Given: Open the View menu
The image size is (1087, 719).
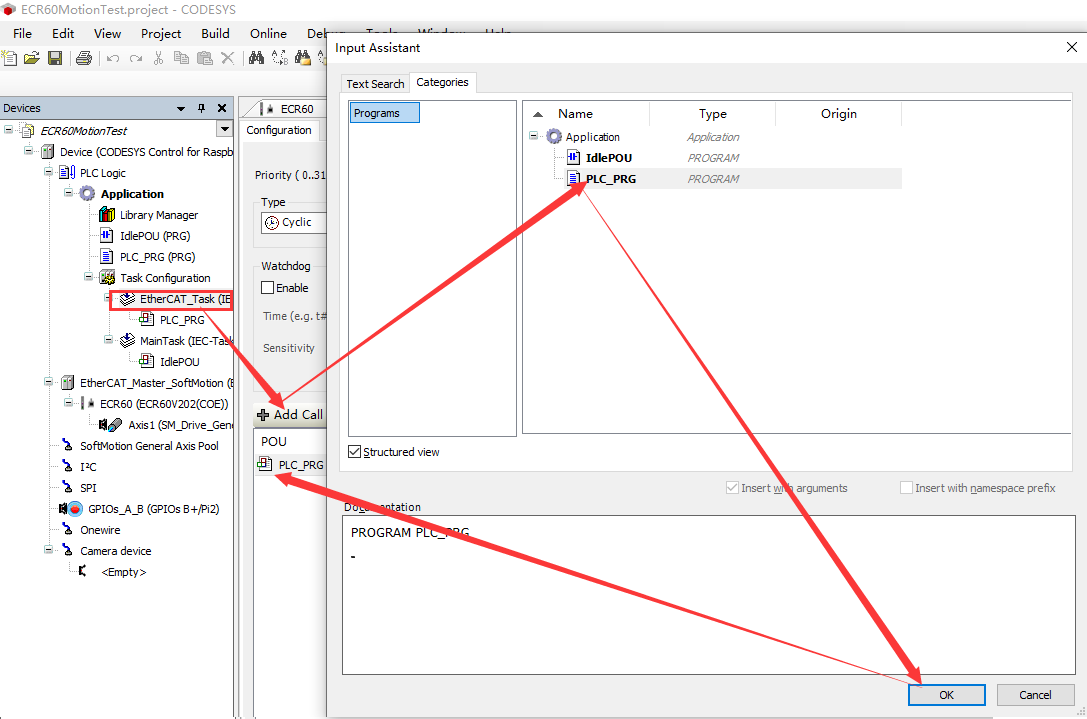Looking at the screenshot, I should [107, 33].
